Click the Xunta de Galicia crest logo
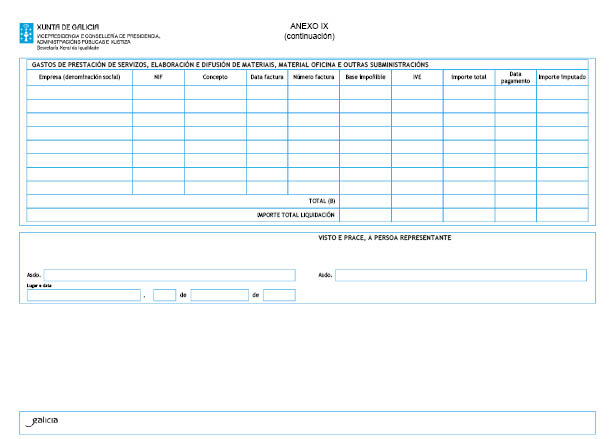Screen dimensions: 615x439 [26, 30]
